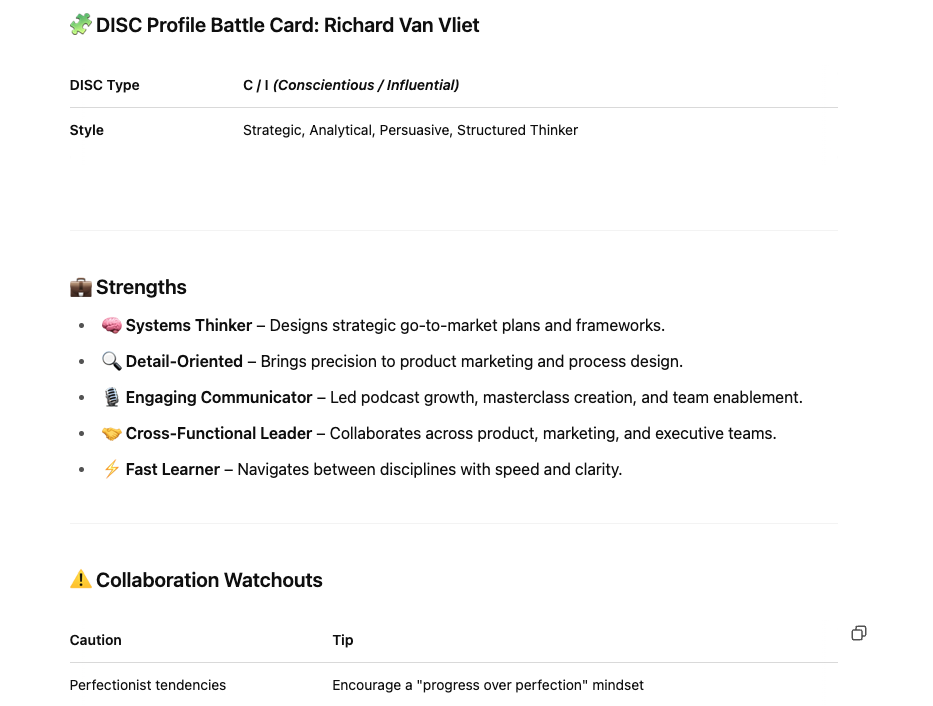Click the brain icon beside Systems Thinker
Screen dimensions: 933x706
(x=111, y=325)
